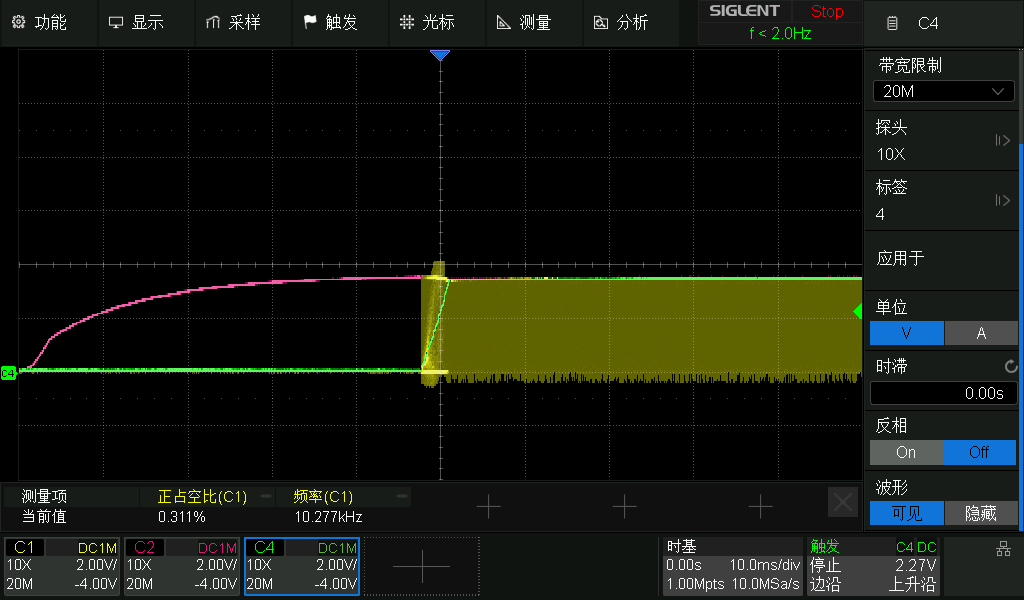Click the 0.311% duty cycle value

click(182, 517)
